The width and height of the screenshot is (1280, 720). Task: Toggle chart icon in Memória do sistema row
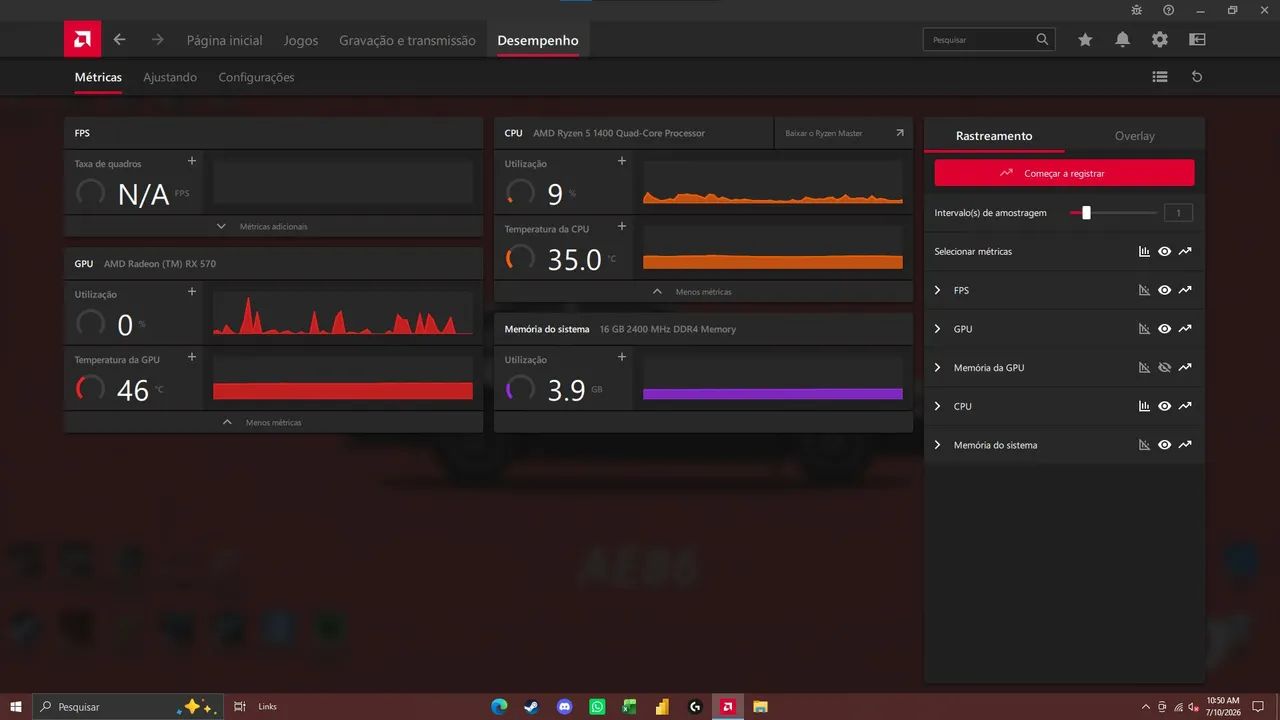tap(1144, 445)
